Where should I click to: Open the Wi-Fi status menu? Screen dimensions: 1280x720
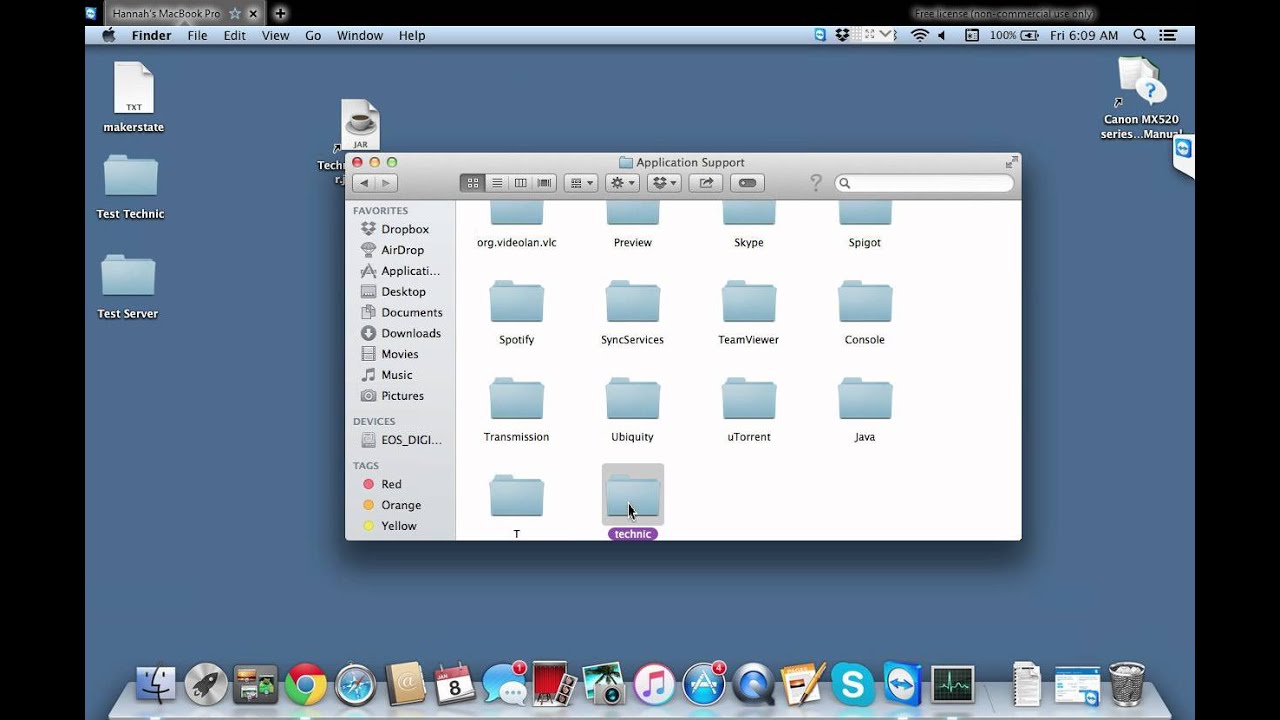(x=919, y=35)
